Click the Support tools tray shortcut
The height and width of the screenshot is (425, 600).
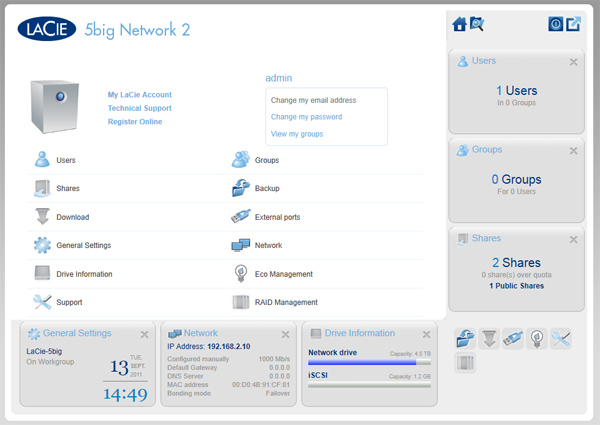[x=561, y=339]
